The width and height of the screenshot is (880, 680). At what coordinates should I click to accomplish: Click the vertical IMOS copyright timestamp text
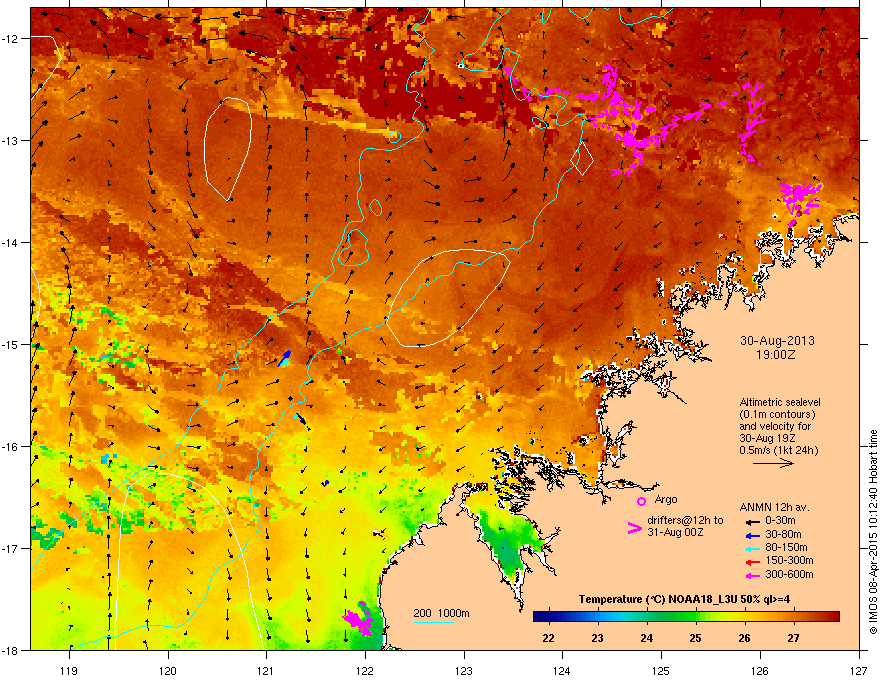click(x=873, y=532)
